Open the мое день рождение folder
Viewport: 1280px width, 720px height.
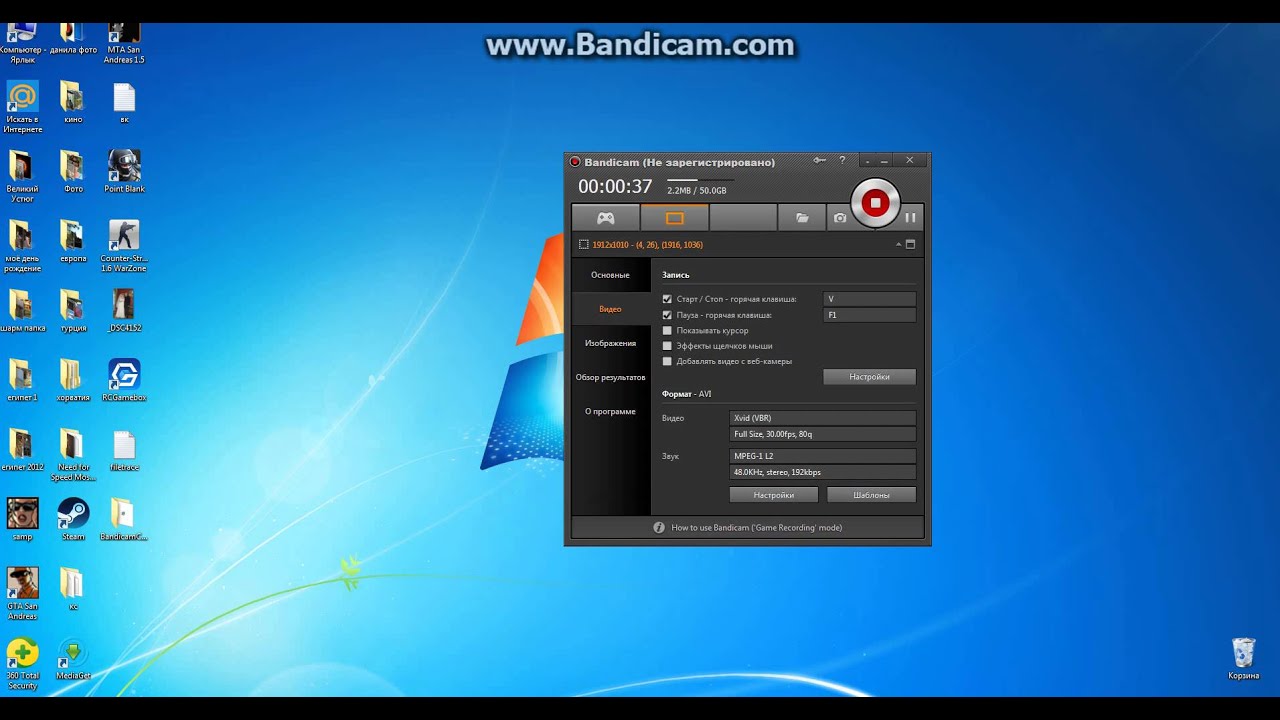pyautogui.click(x=22, y=246)
